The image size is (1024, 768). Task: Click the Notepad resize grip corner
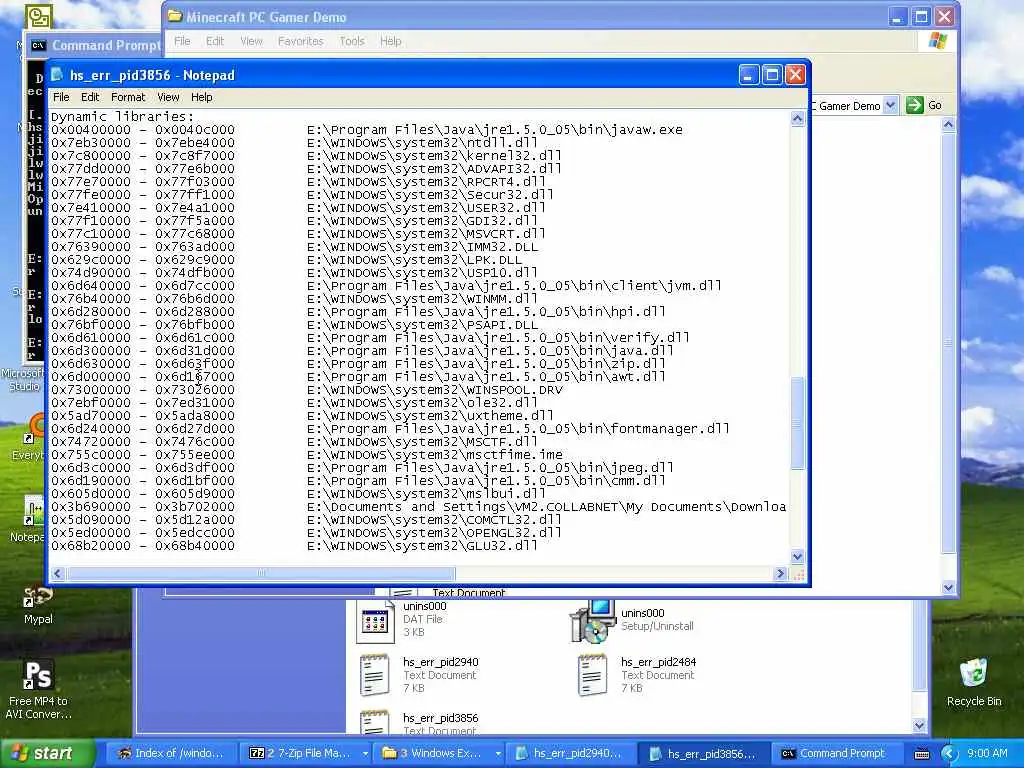tap(798, 574)
